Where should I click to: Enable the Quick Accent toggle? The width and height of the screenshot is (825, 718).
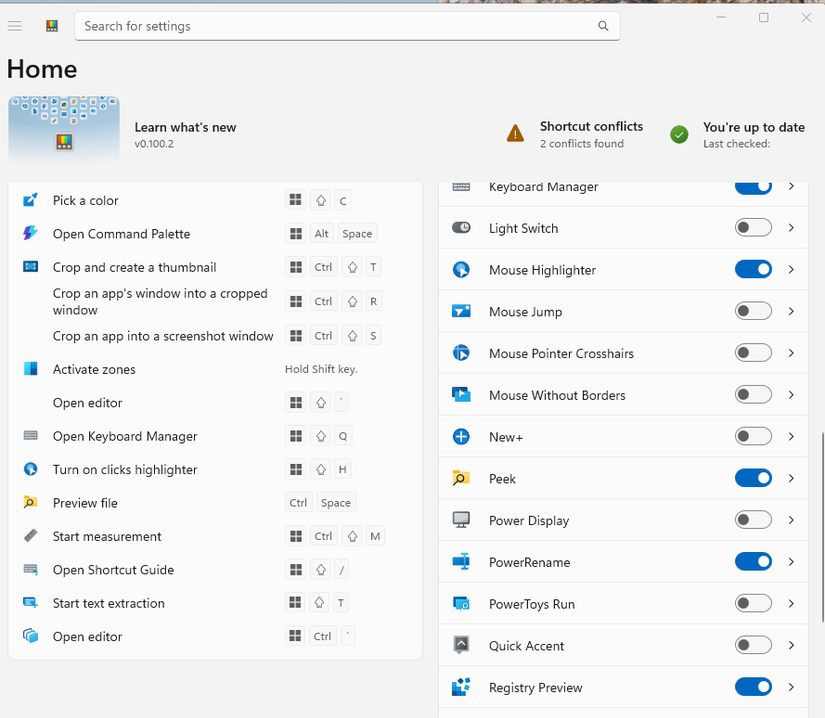tap(753, 645)
